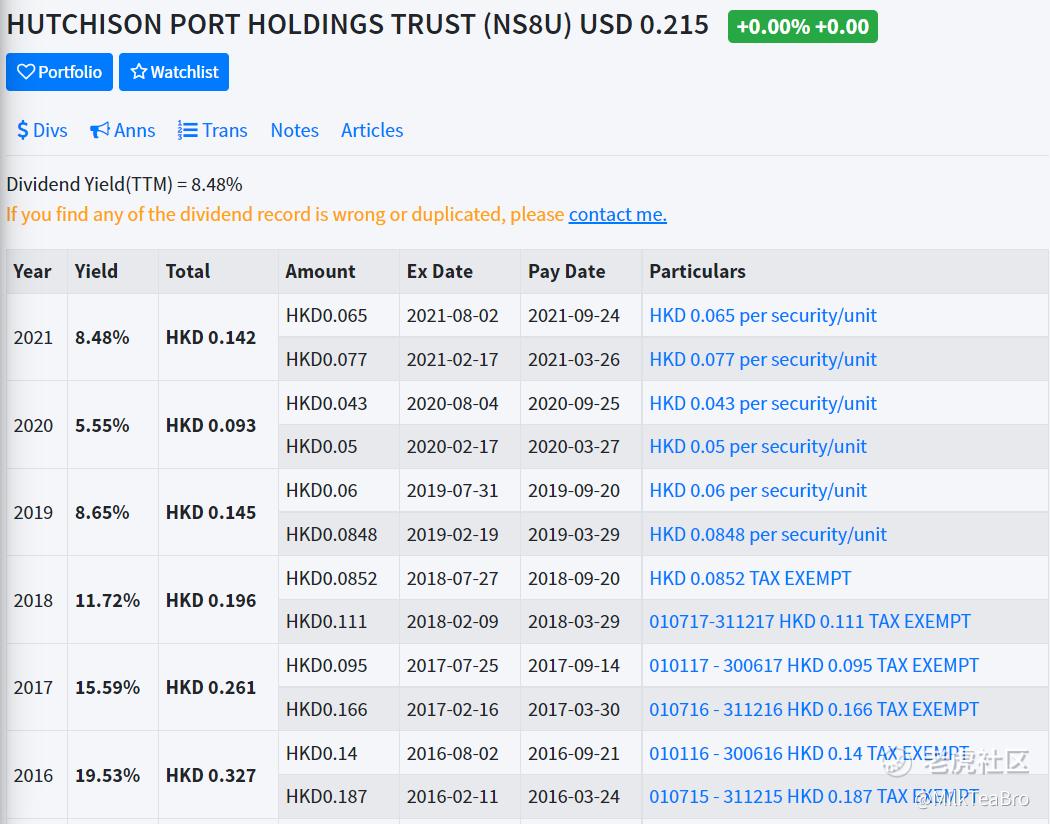The width and height of the screenshot is (1050, 824).
Task: Add stock via the Portfolio button
Action: pyautogui.click(x=60, y=72)
